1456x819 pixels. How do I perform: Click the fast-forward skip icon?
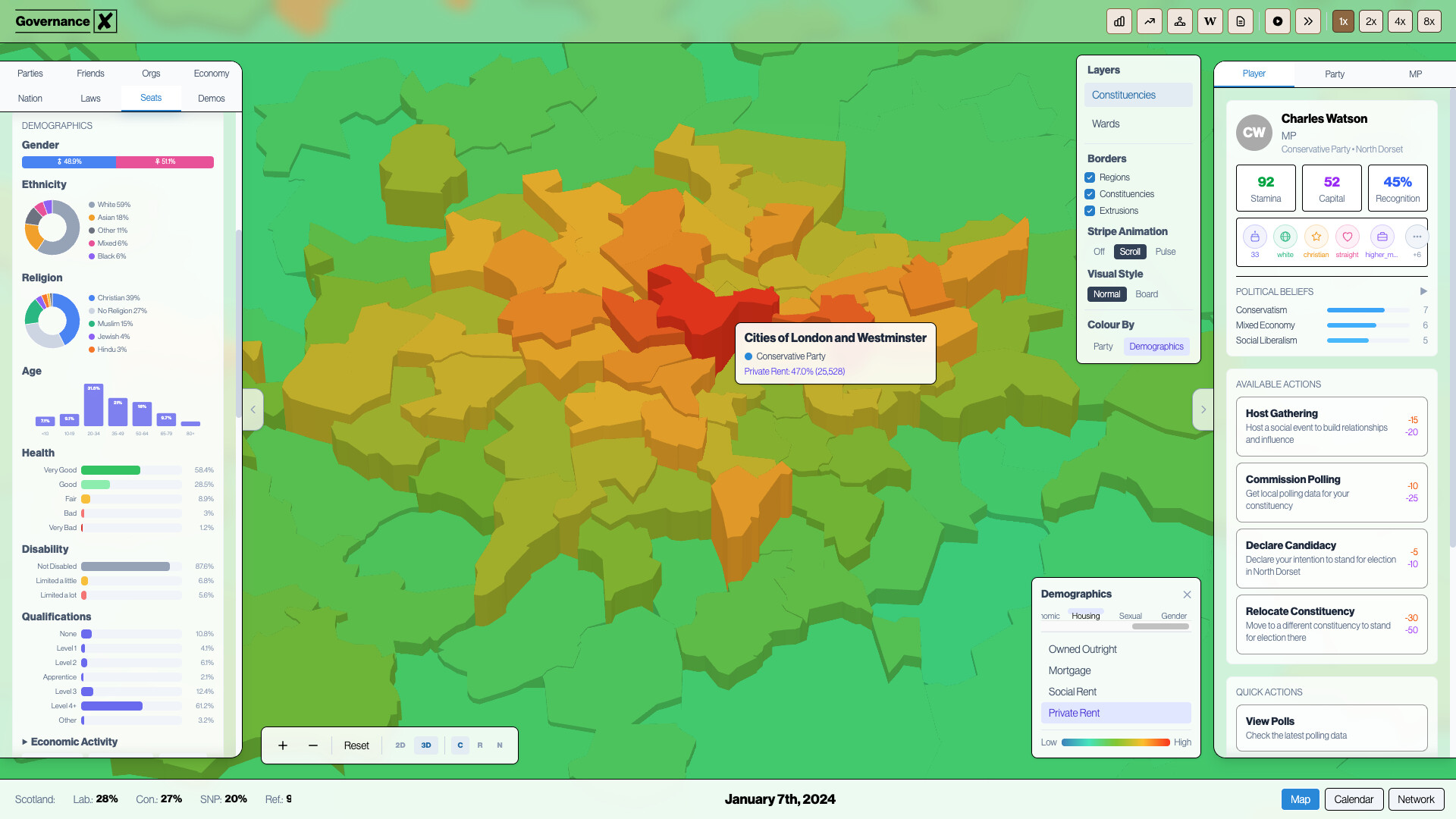pos(1307,21)
